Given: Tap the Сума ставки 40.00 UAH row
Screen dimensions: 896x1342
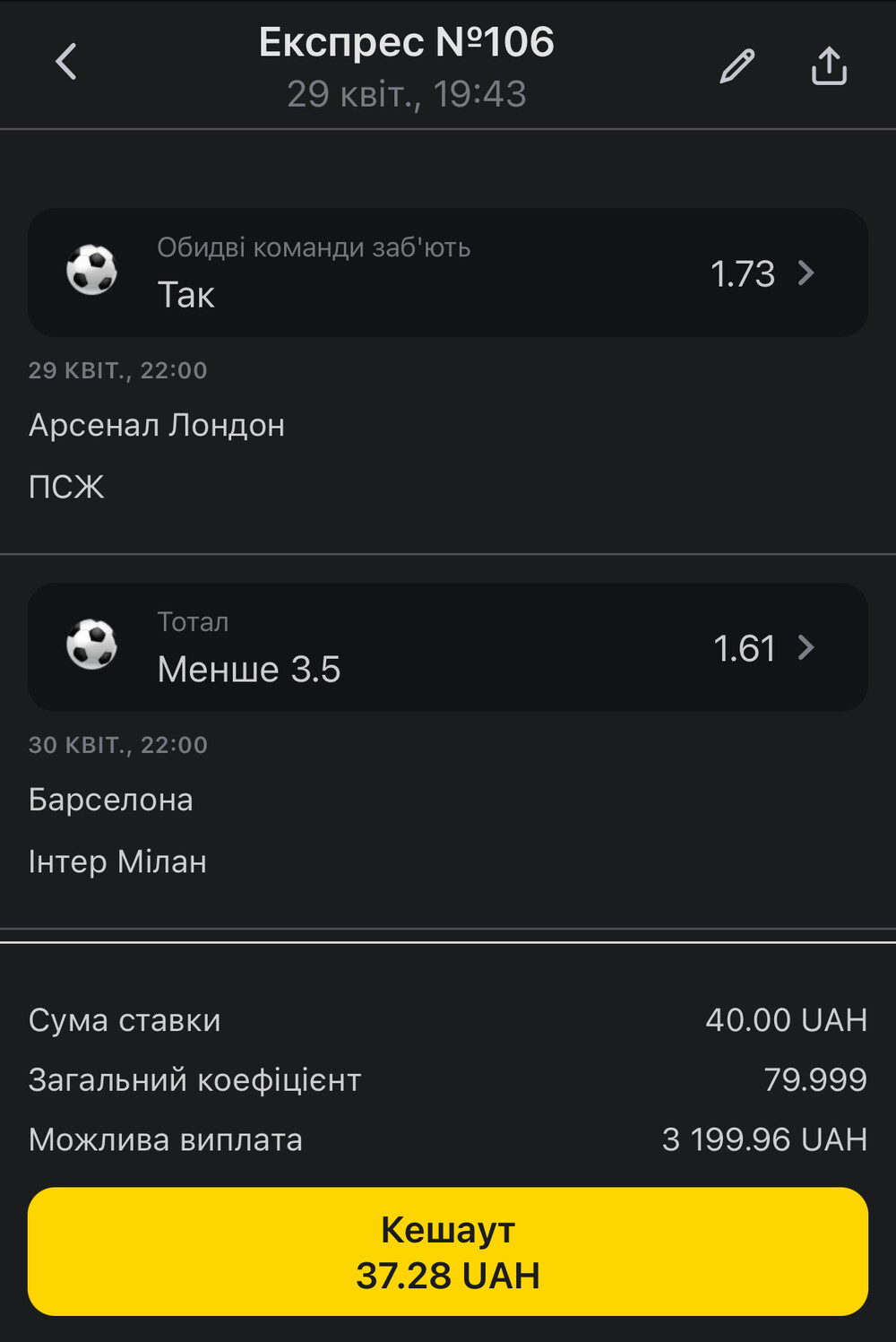Looking at the screenshot, I should coord(448,1020).
